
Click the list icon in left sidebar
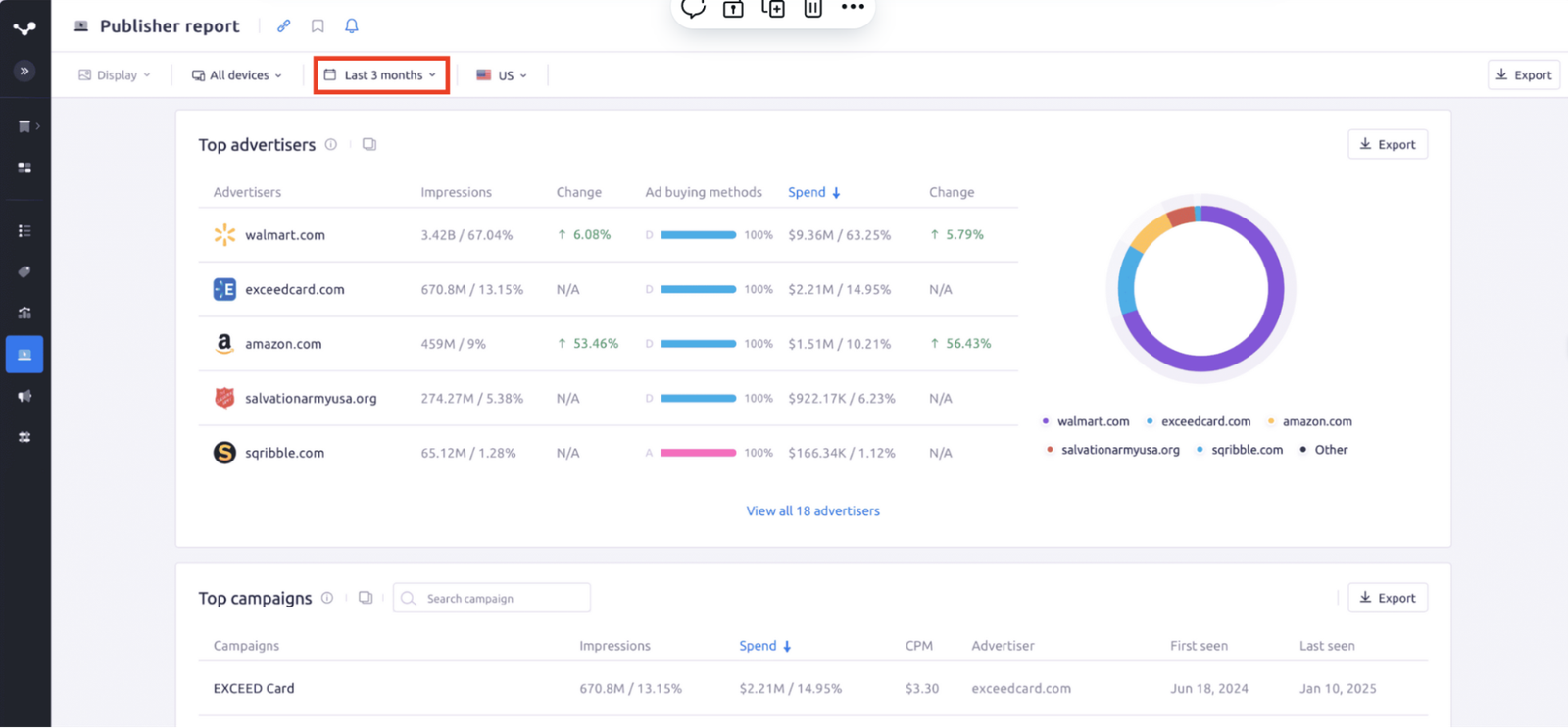coord(24,231)
